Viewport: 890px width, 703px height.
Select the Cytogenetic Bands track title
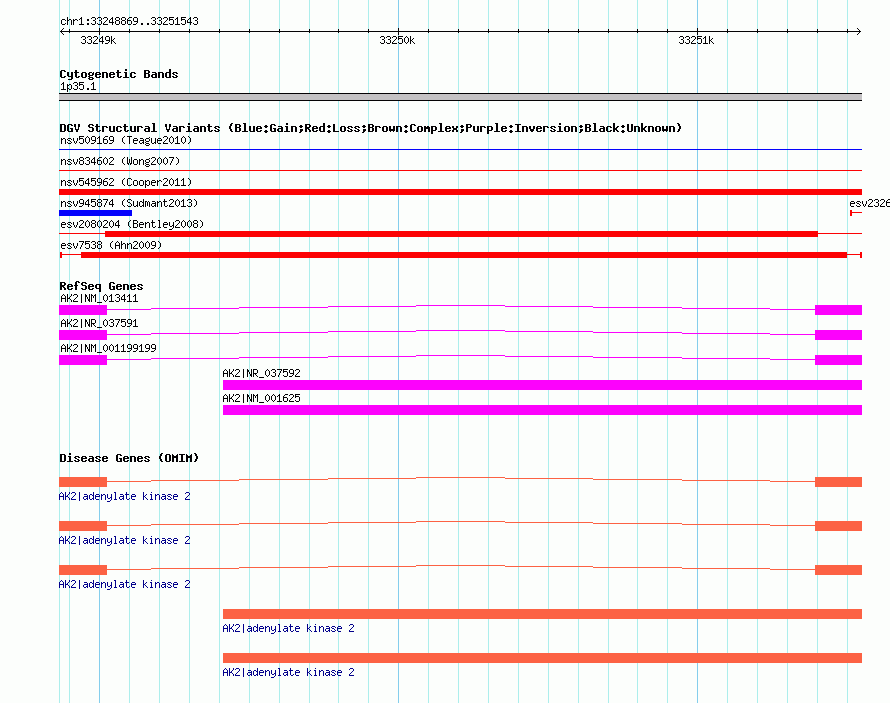pos(119,74)
